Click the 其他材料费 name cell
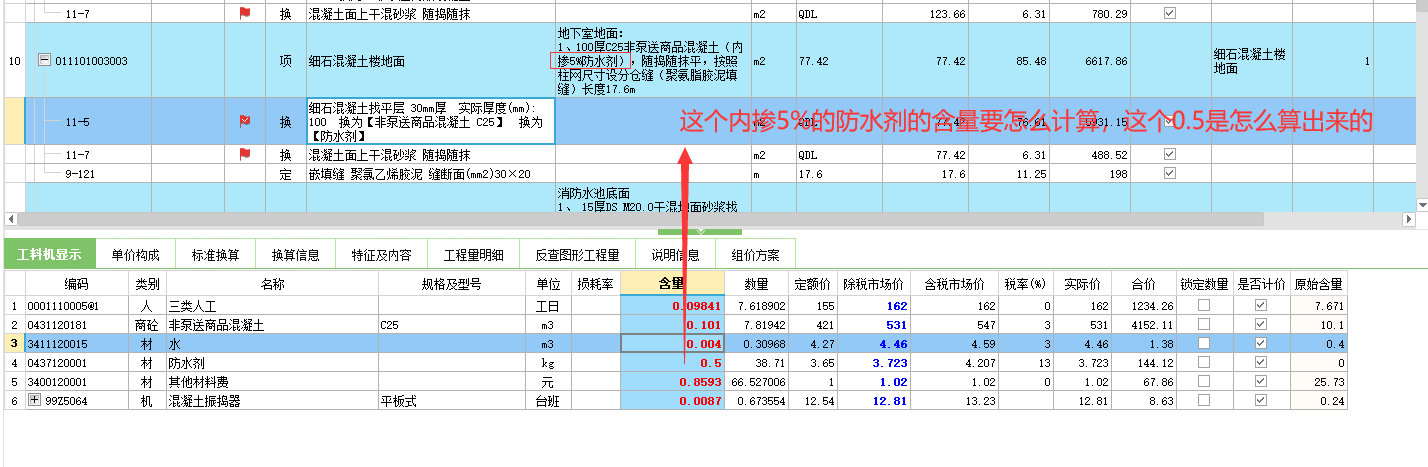Image resolution: width=1428 pixels, height=467 pixels. [272, 381]
